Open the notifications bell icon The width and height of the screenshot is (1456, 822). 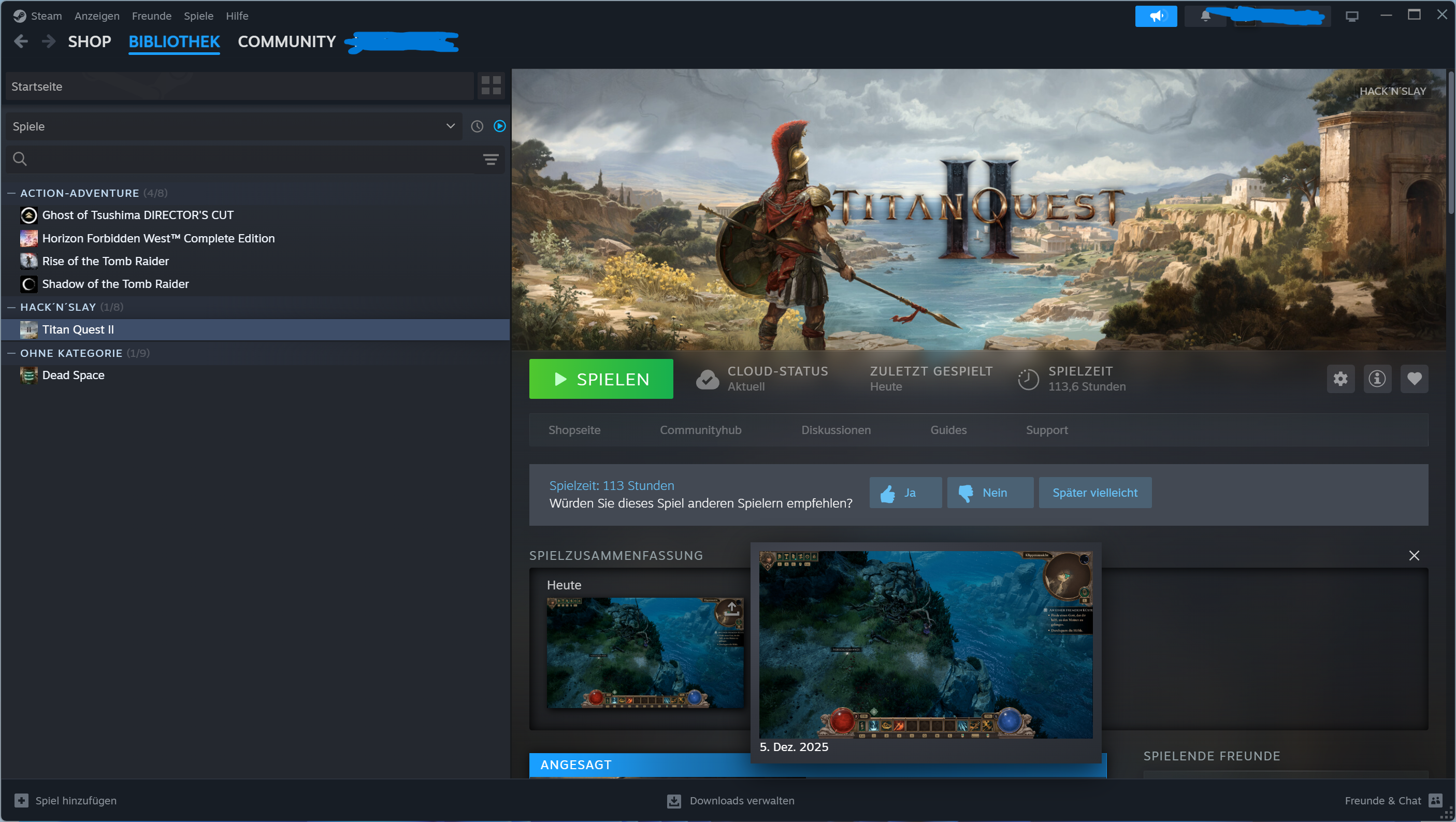[x=1206, y=16]
